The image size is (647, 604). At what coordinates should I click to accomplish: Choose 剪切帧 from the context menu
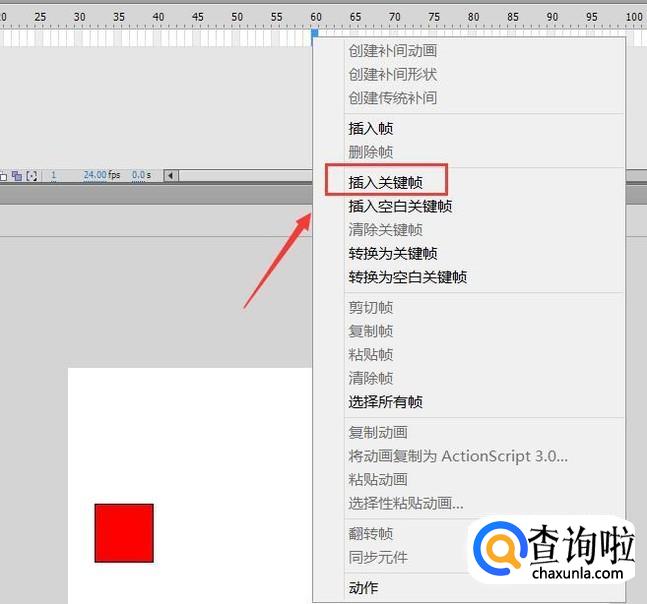click(371, 307)
